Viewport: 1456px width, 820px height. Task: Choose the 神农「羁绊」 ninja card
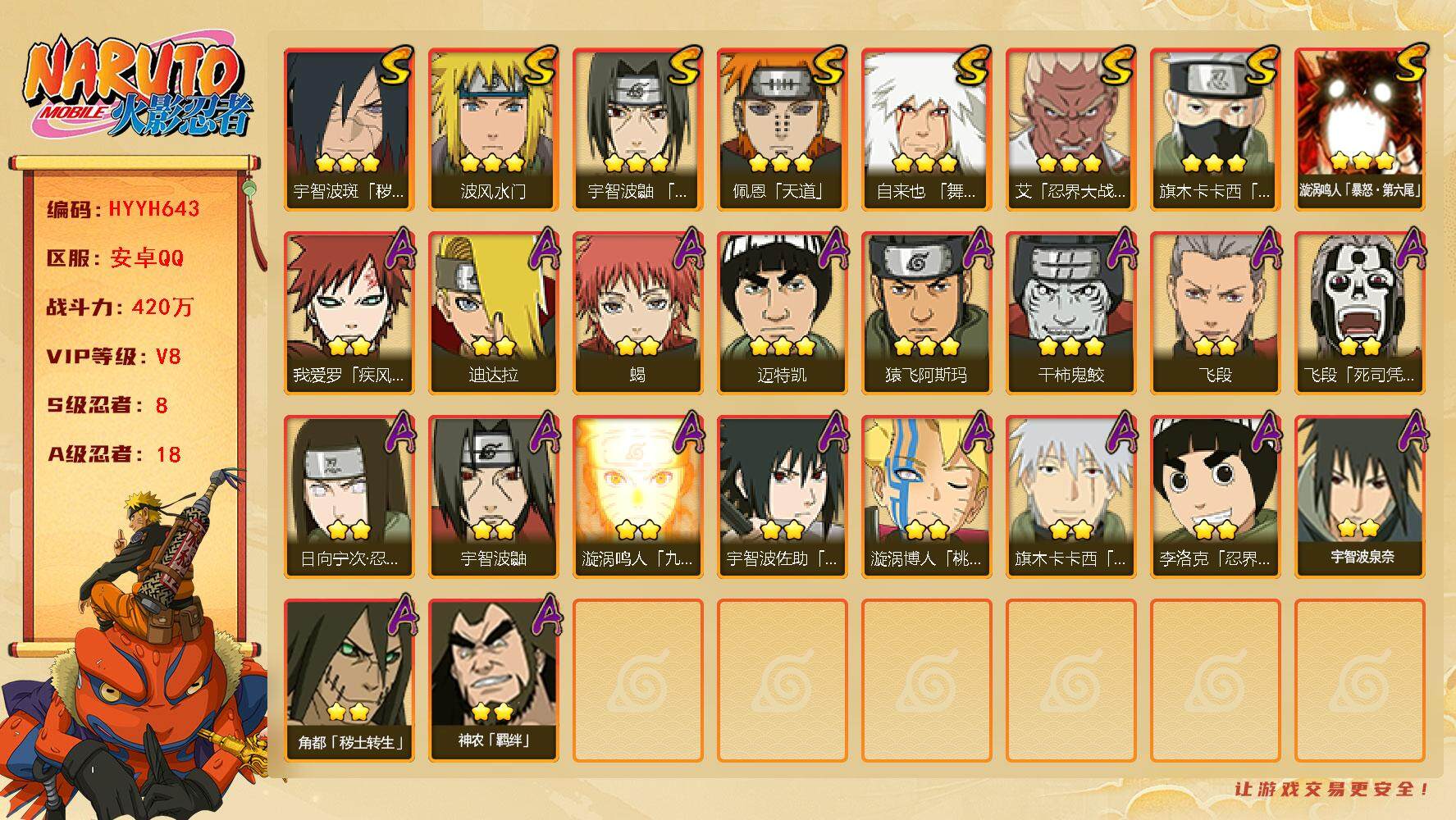click(493, 681)
